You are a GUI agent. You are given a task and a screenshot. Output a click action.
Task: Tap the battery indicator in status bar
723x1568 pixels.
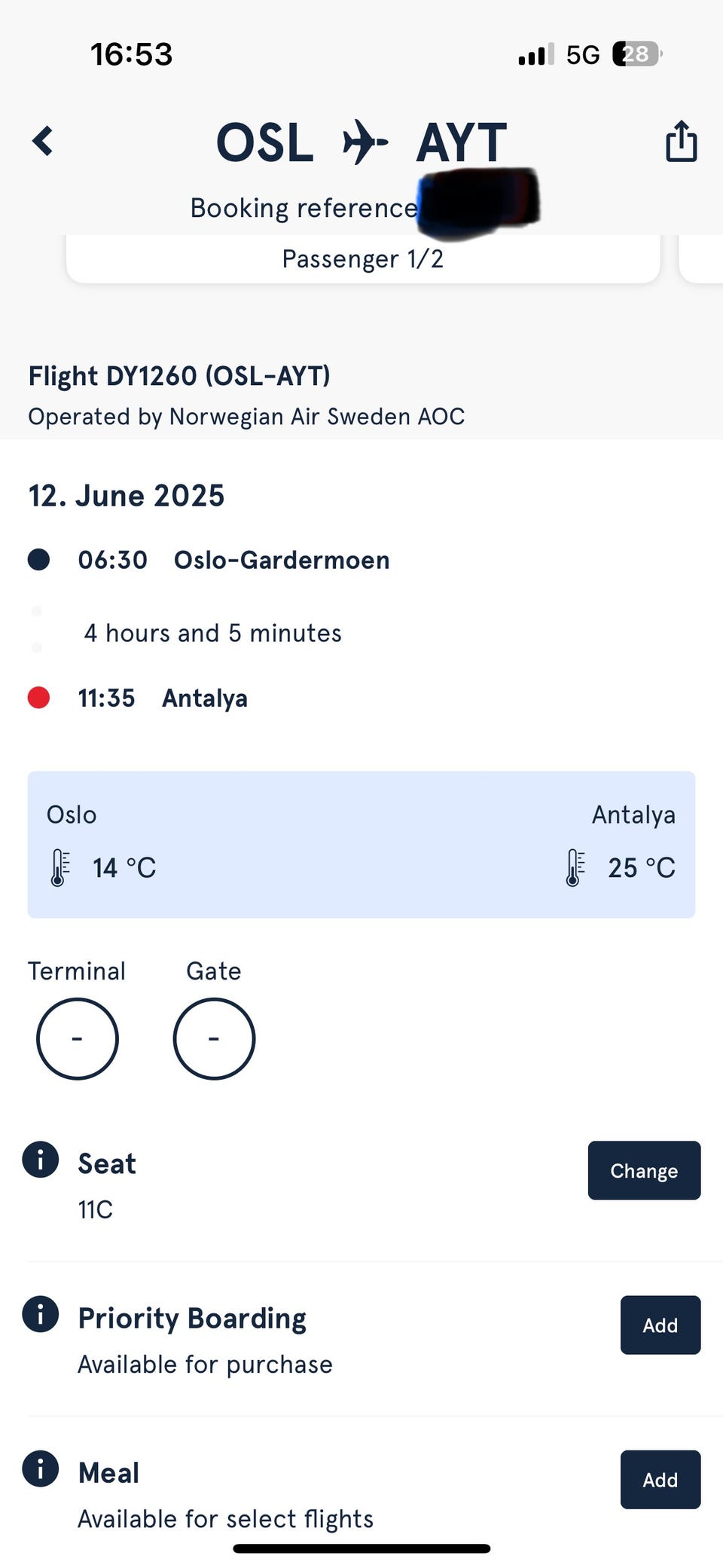[637, 54]
